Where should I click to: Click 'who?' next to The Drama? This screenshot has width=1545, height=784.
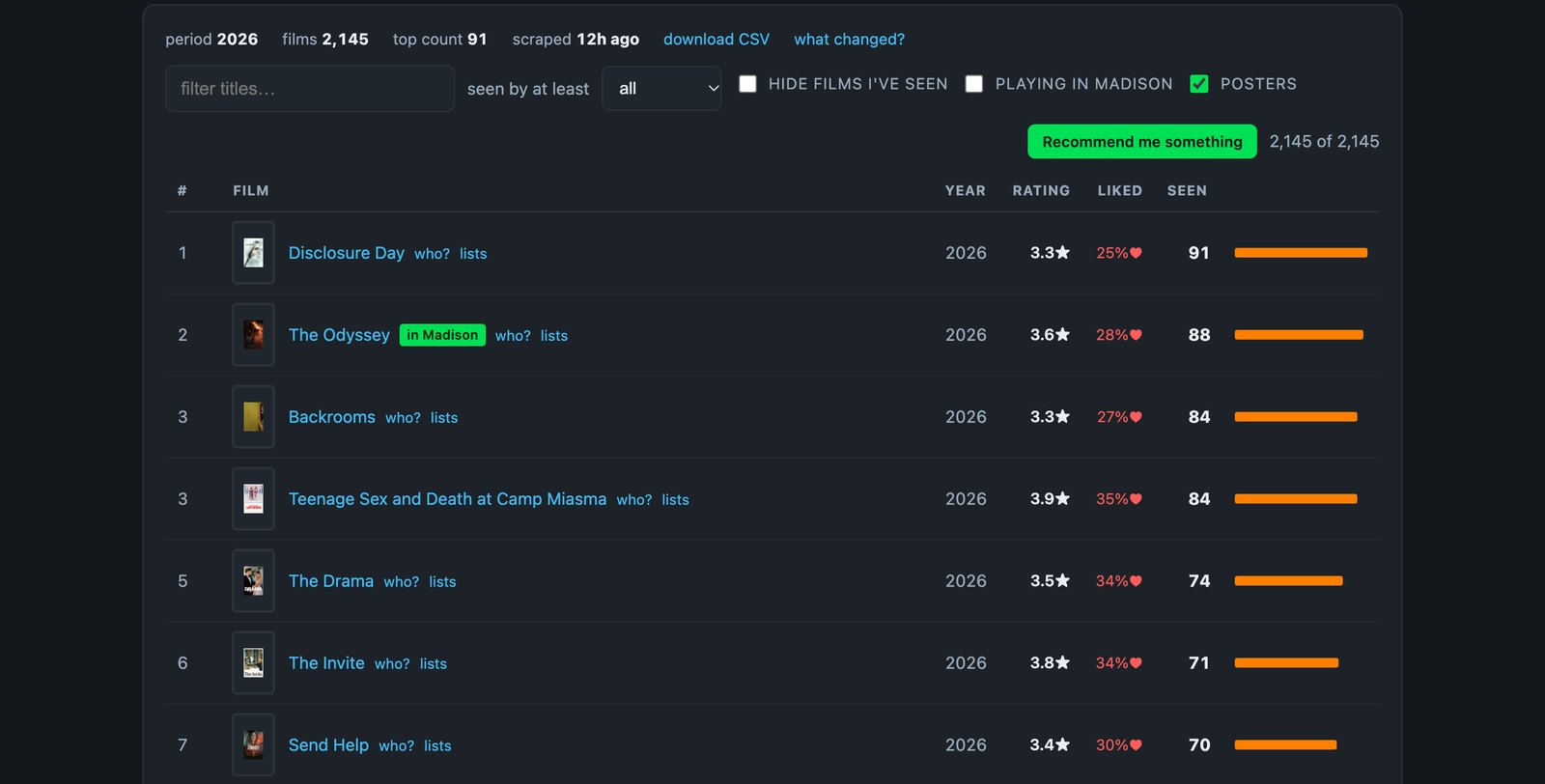[401, 582]
